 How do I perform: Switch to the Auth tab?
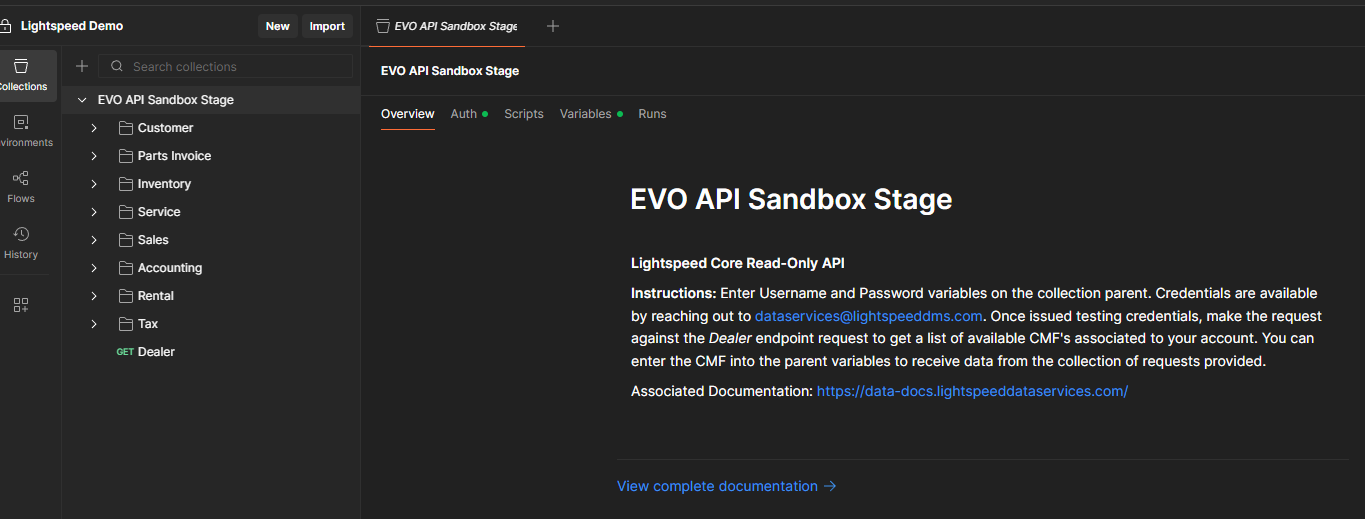point(464,114)
